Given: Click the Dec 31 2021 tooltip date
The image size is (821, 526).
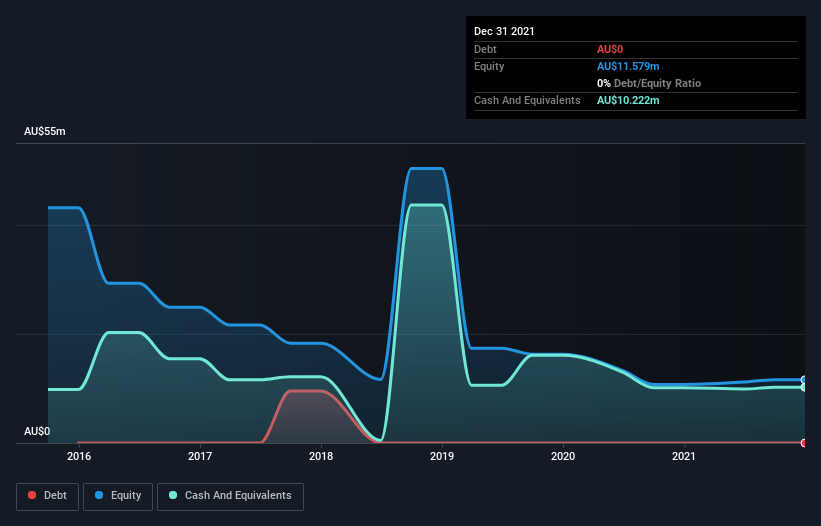Looking at the screenshot, I should [x=504, y=31].
